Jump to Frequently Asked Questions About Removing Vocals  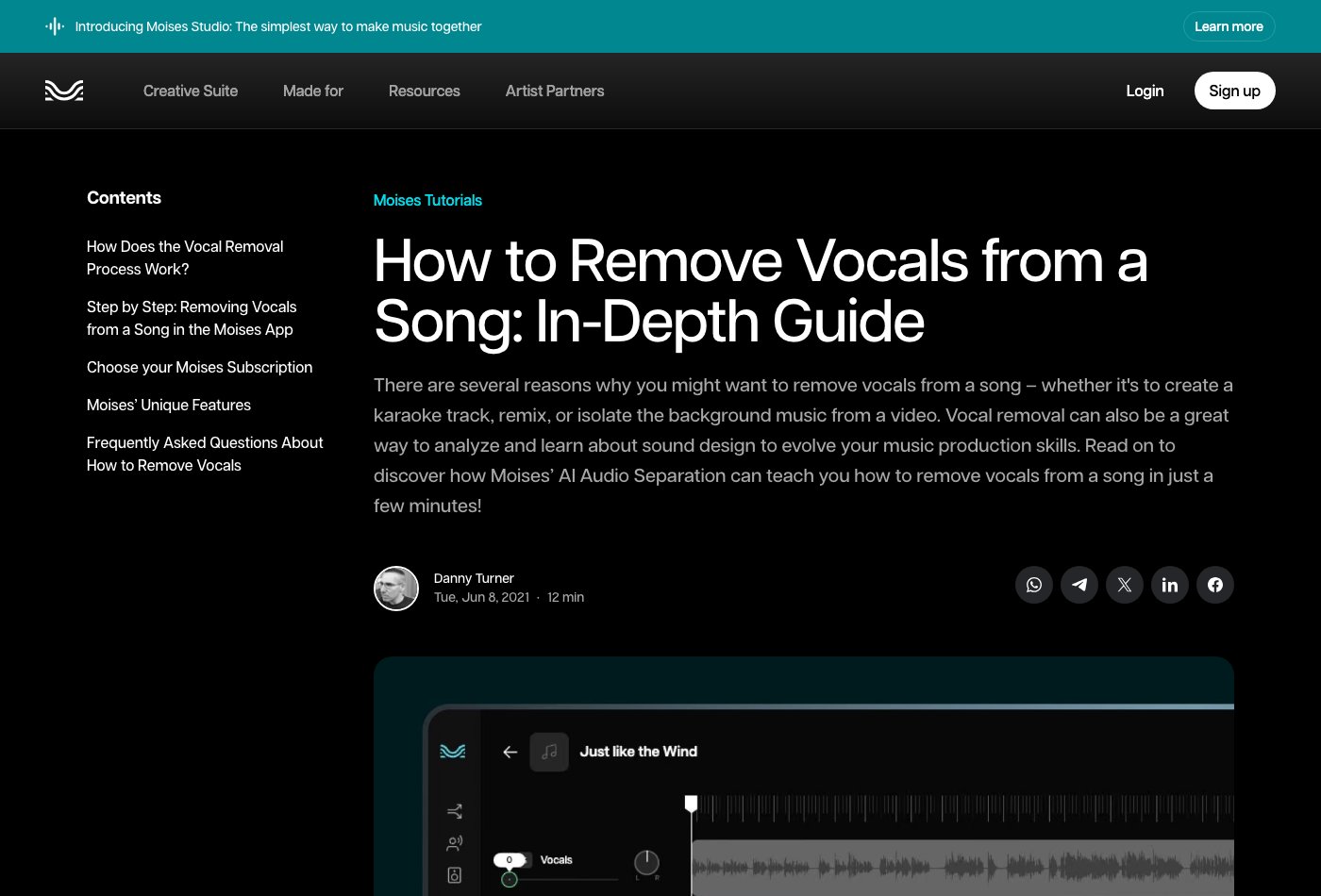[205, 454]
